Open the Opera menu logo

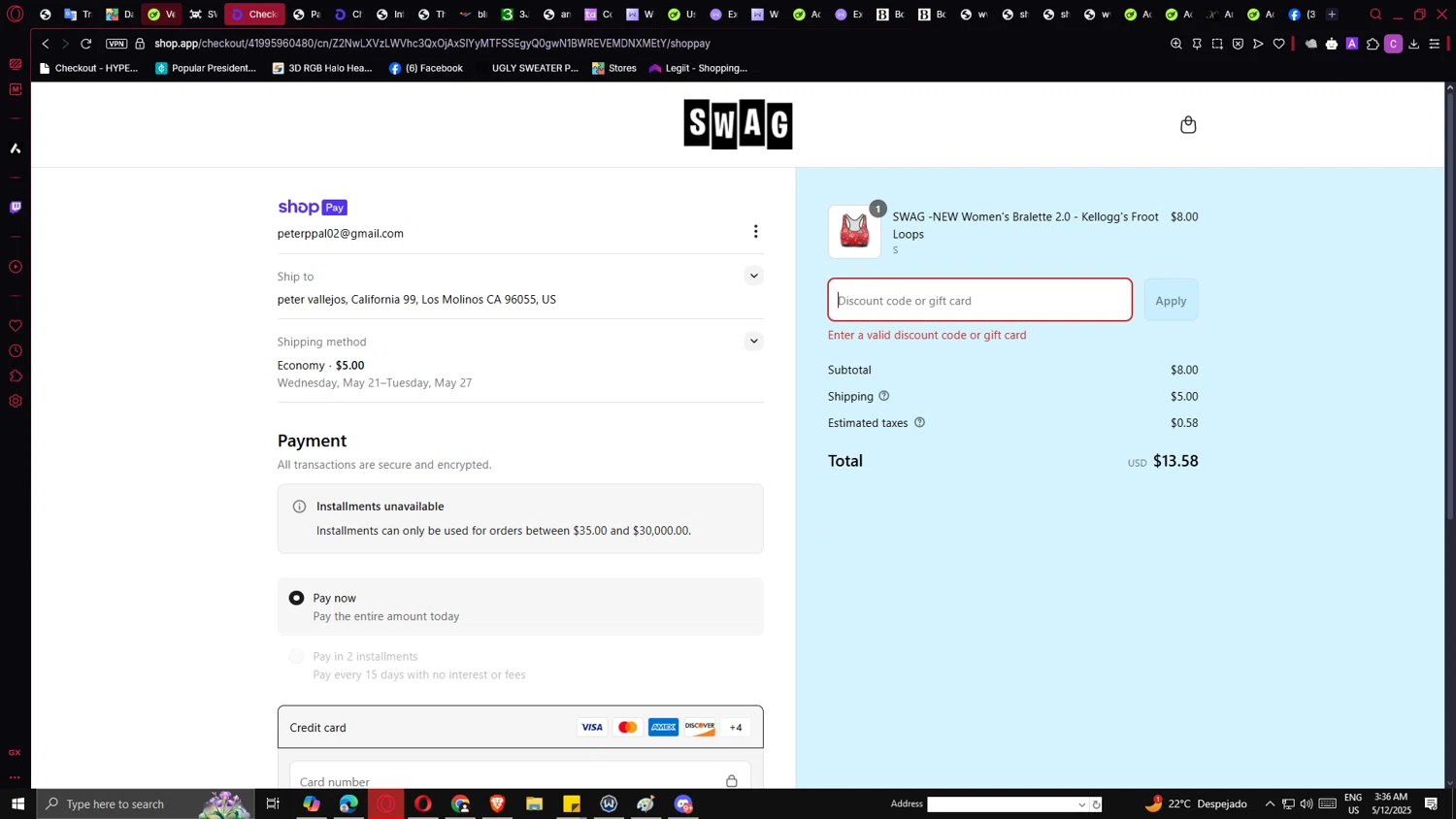point(16,15)
